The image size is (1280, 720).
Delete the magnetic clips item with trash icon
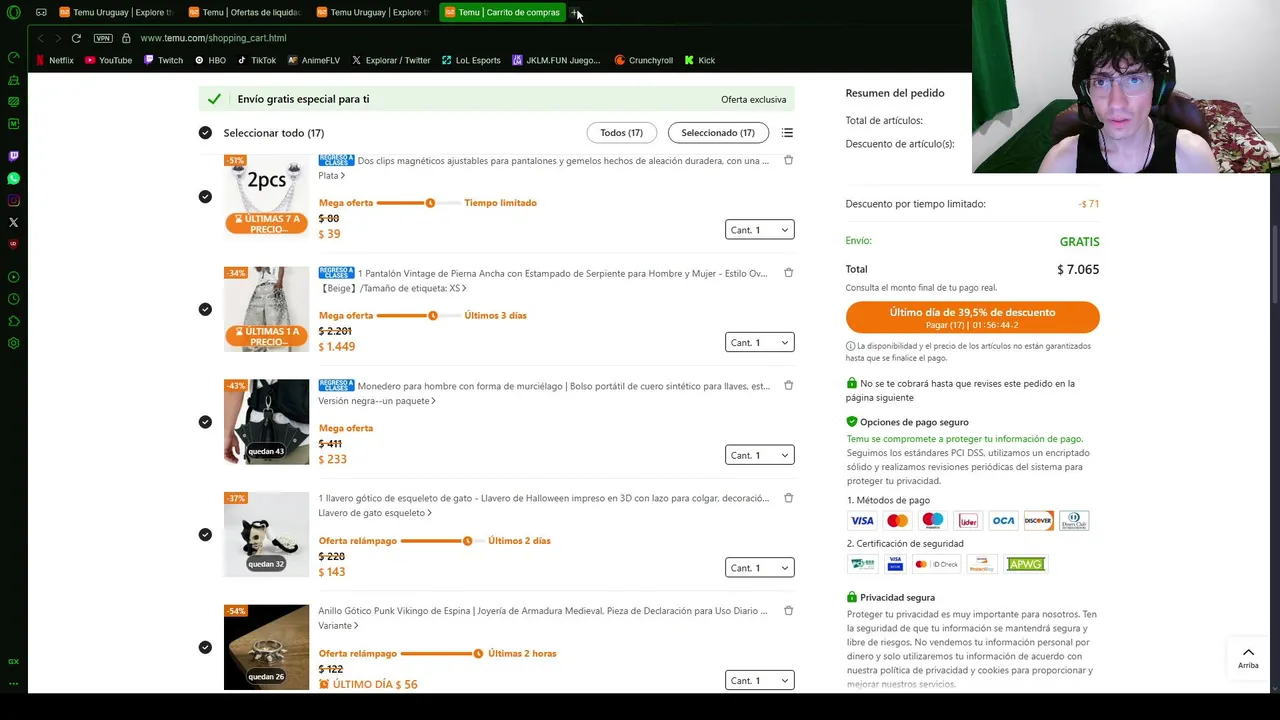788,160
